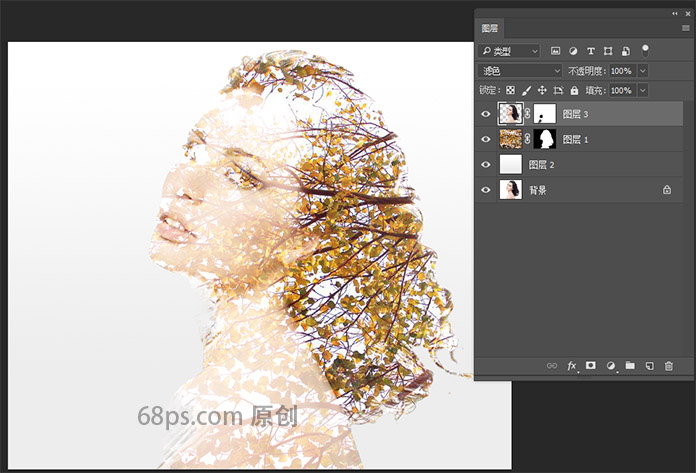696x473 pixels.
Task: Toggle lock all padlock icon
Action: coord(574,91)
